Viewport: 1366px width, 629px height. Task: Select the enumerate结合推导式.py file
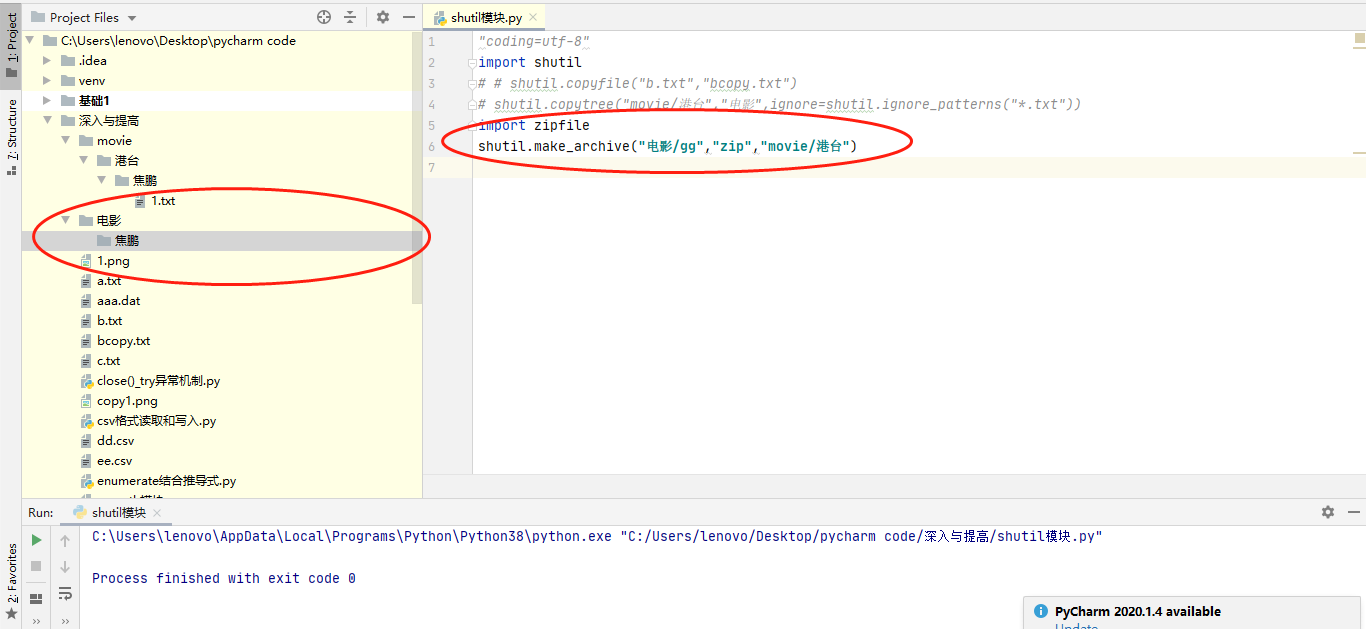(158, 481)
